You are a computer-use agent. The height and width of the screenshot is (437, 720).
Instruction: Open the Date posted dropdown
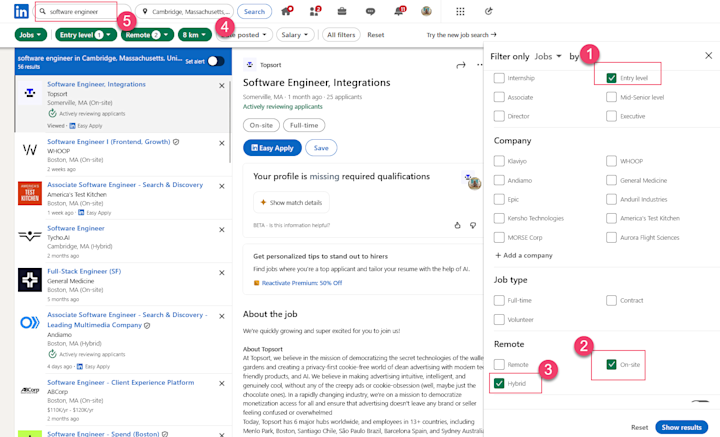pyautogui.click(x=246, y=35)
